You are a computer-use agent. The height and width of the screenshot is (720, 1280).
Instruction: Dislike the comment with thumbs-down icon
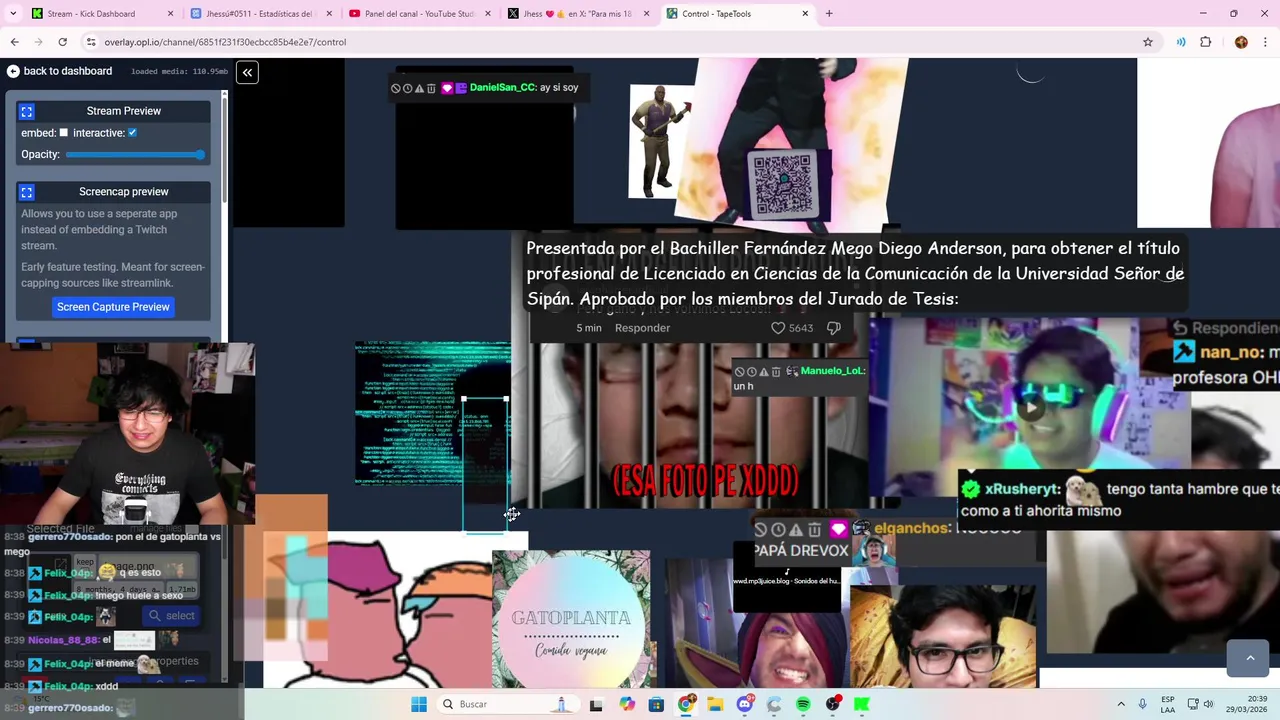click(834, 328)
